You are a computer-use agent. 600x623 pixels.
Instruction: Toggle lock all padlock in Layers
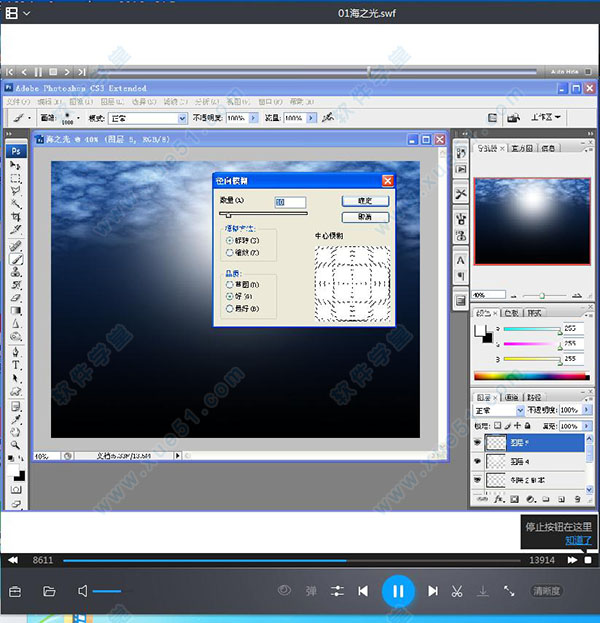click(x=528, y=426)
